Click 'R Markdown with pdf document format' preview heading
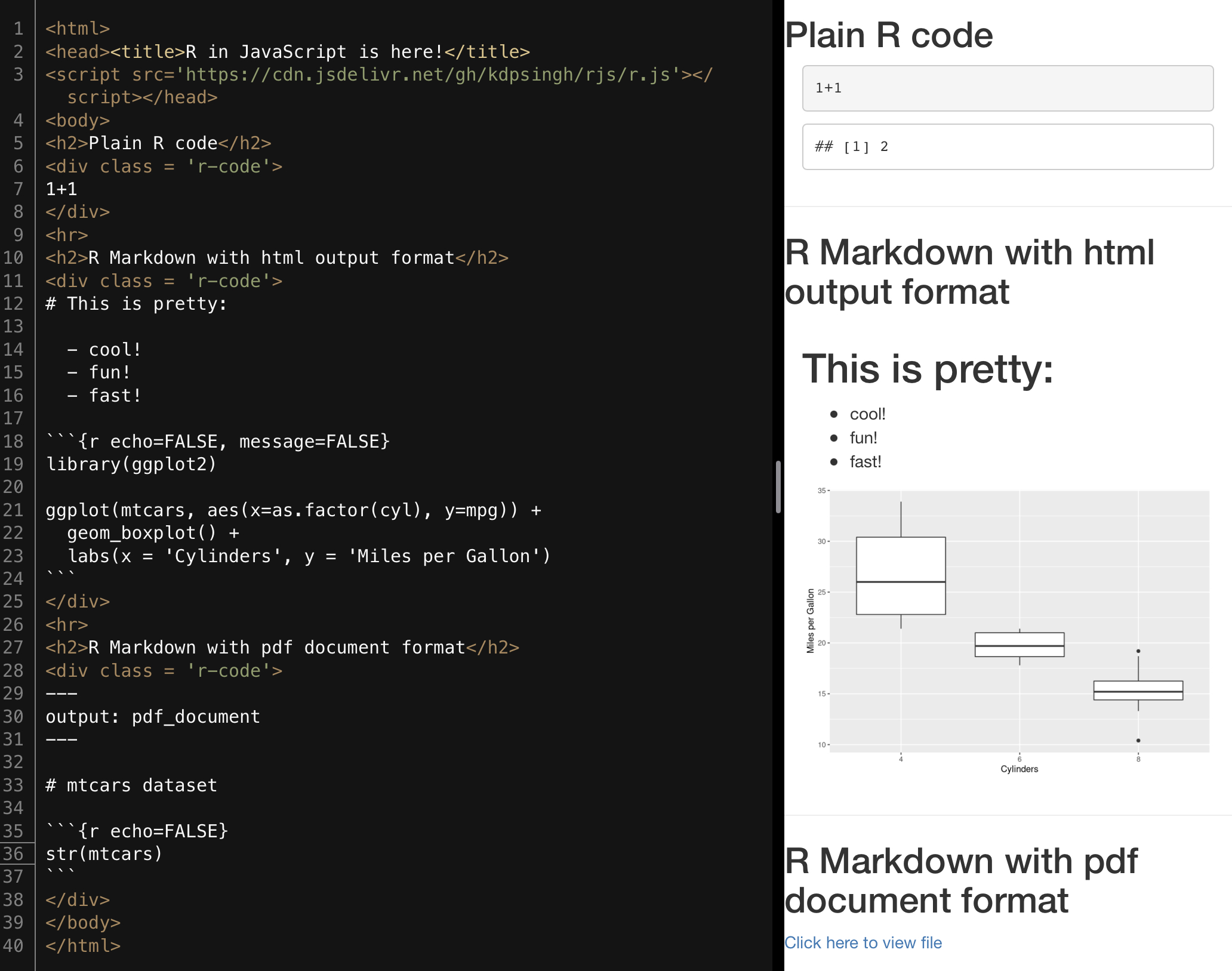 click(x=960, y=880)
